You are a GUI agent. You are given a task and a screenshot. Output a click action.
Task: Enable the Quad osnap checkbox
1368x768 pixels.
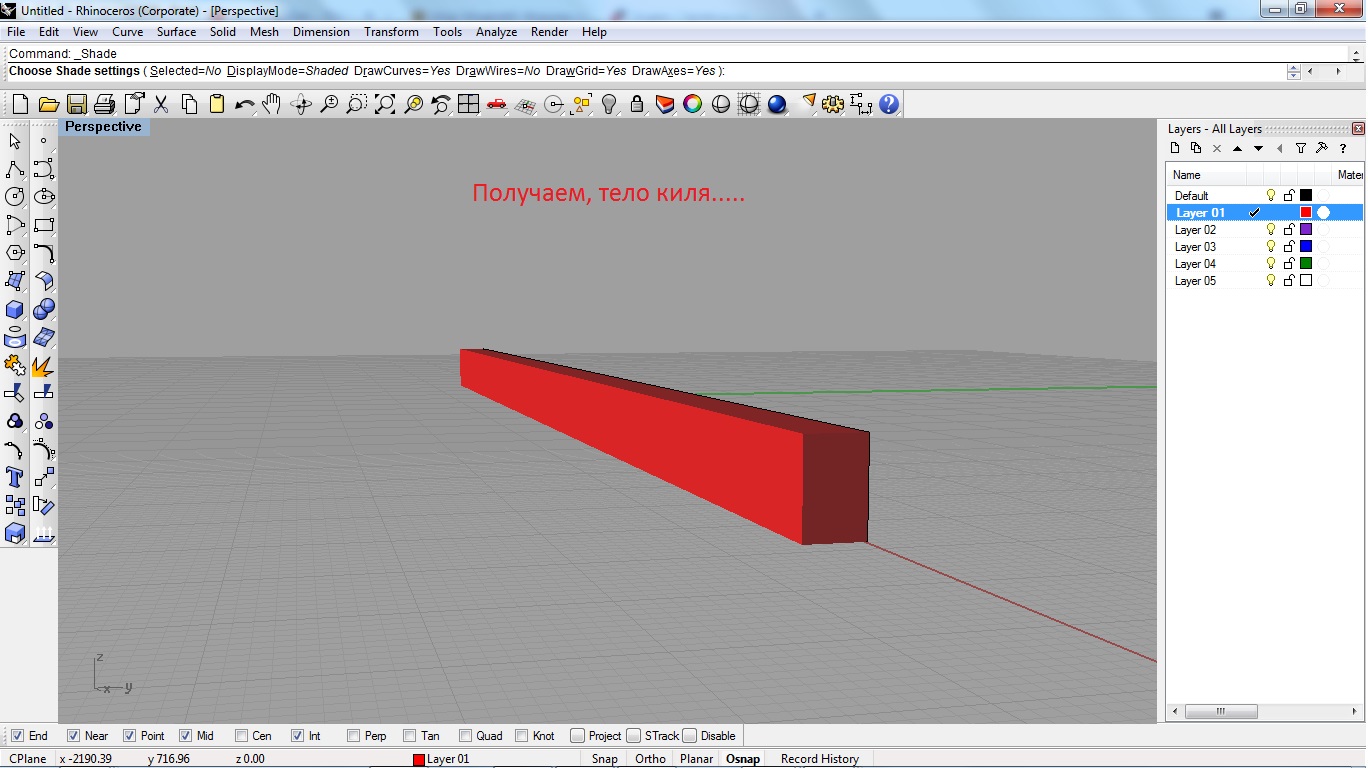tap(465, 736)
